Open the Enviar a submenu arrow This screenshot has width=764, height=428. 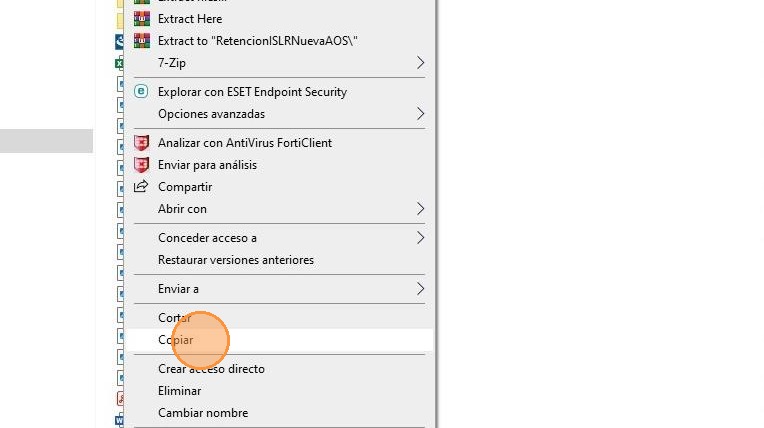pos(421,289)
